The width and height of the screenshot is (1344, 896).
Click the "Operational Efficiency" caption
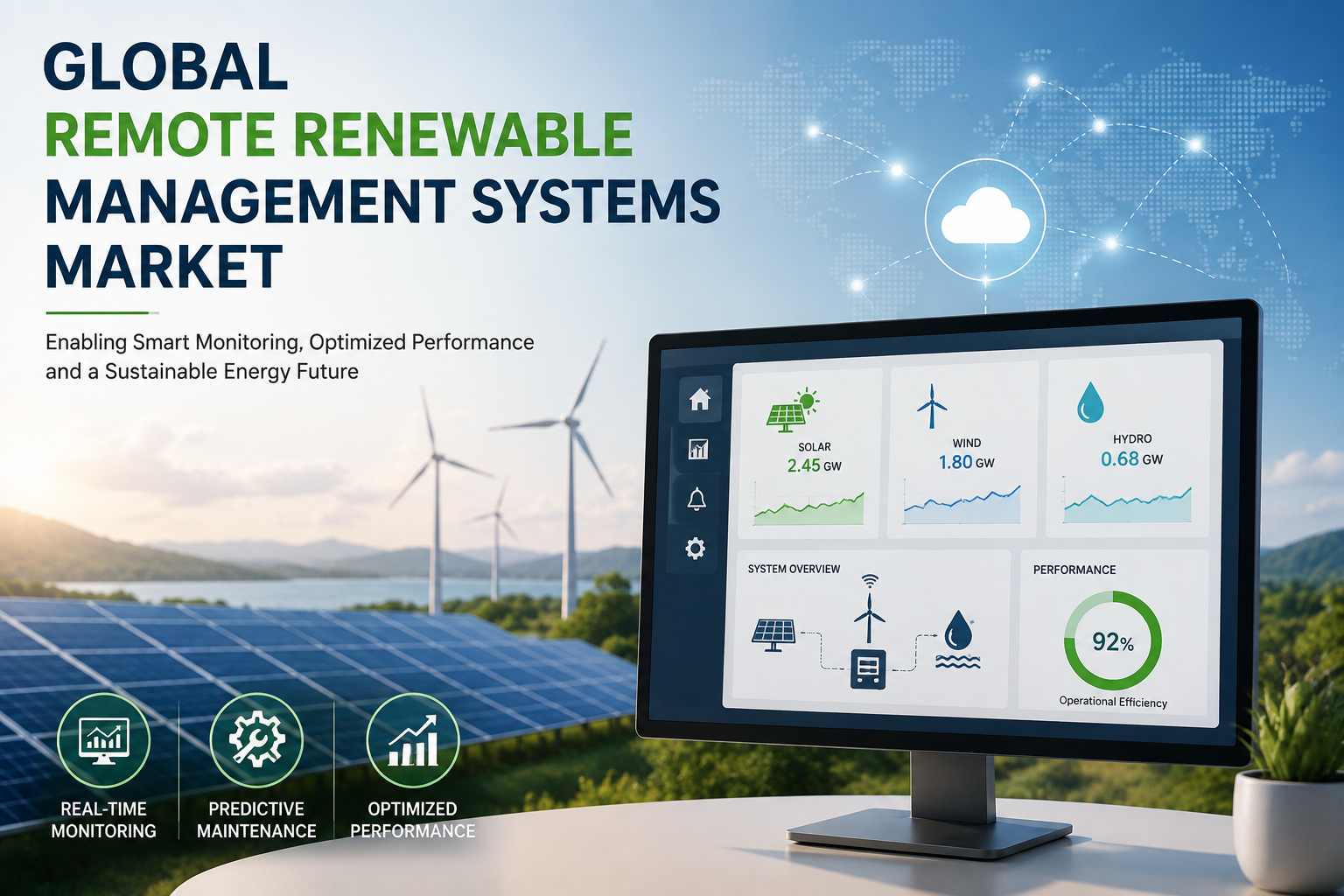point(1113,702)
